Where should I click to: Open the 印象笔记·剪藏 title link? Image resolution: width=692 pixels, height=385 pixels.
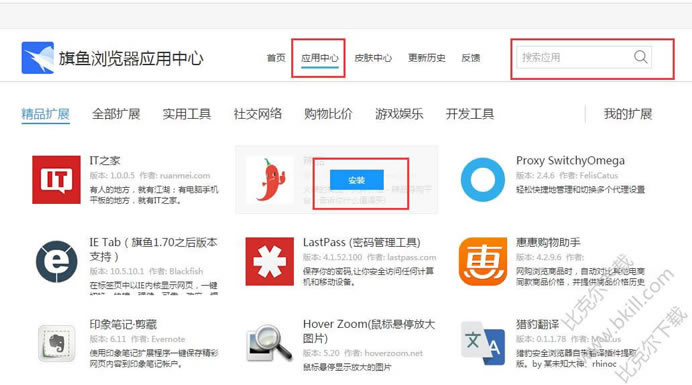(x=123, y=325)
